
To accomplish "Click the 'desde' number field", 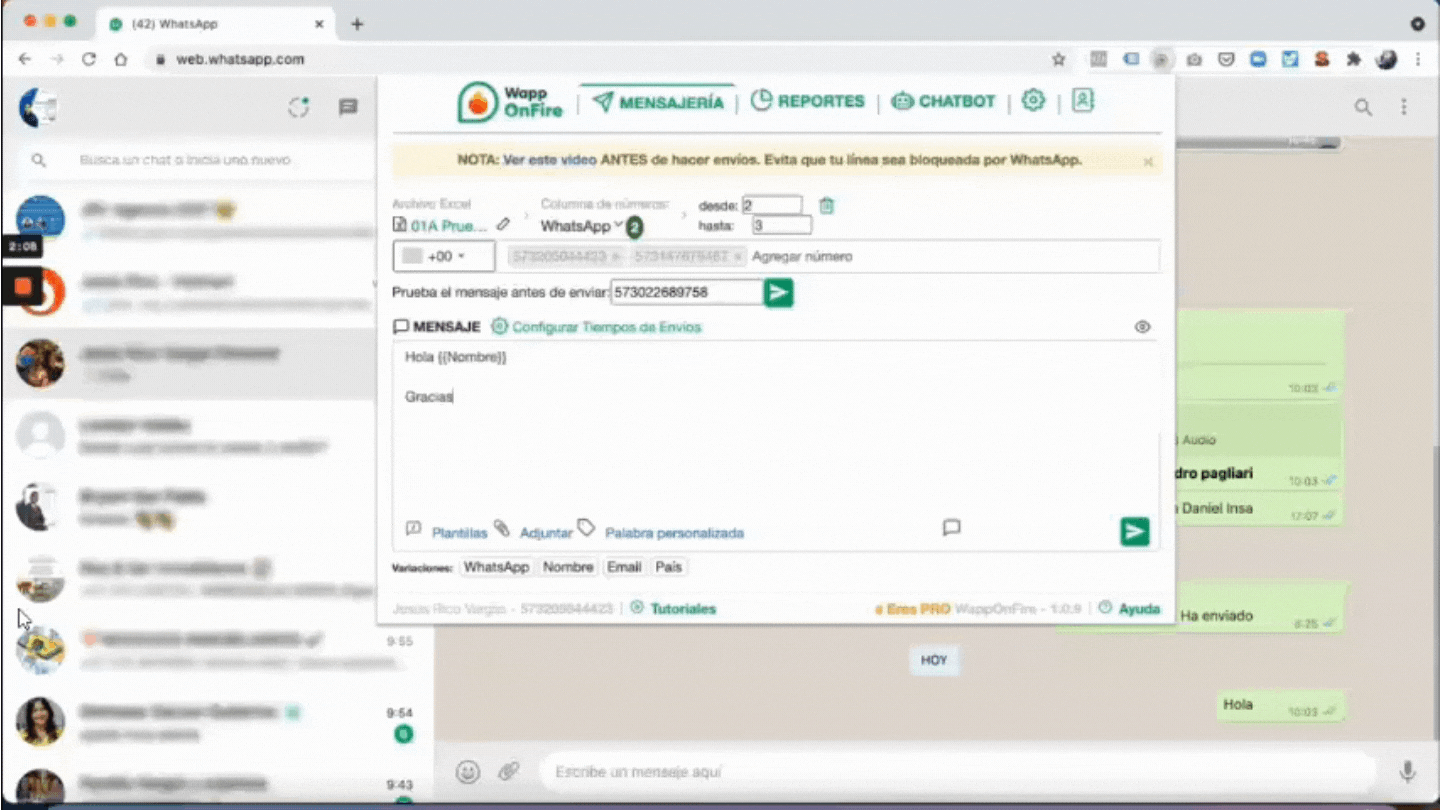I will point(772,206).
